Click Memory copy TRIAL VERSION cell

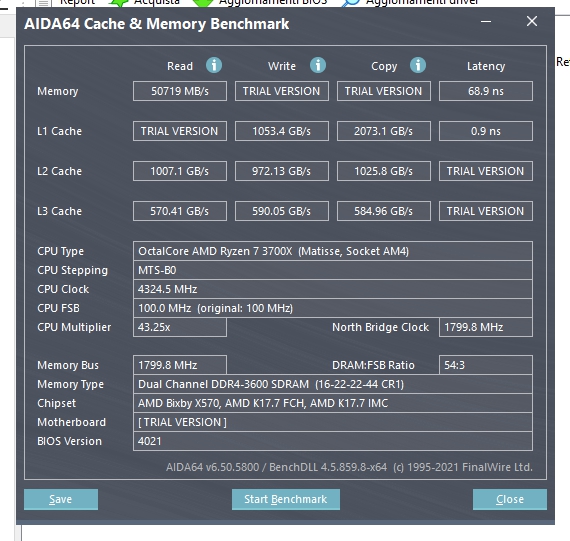point(384,91)
